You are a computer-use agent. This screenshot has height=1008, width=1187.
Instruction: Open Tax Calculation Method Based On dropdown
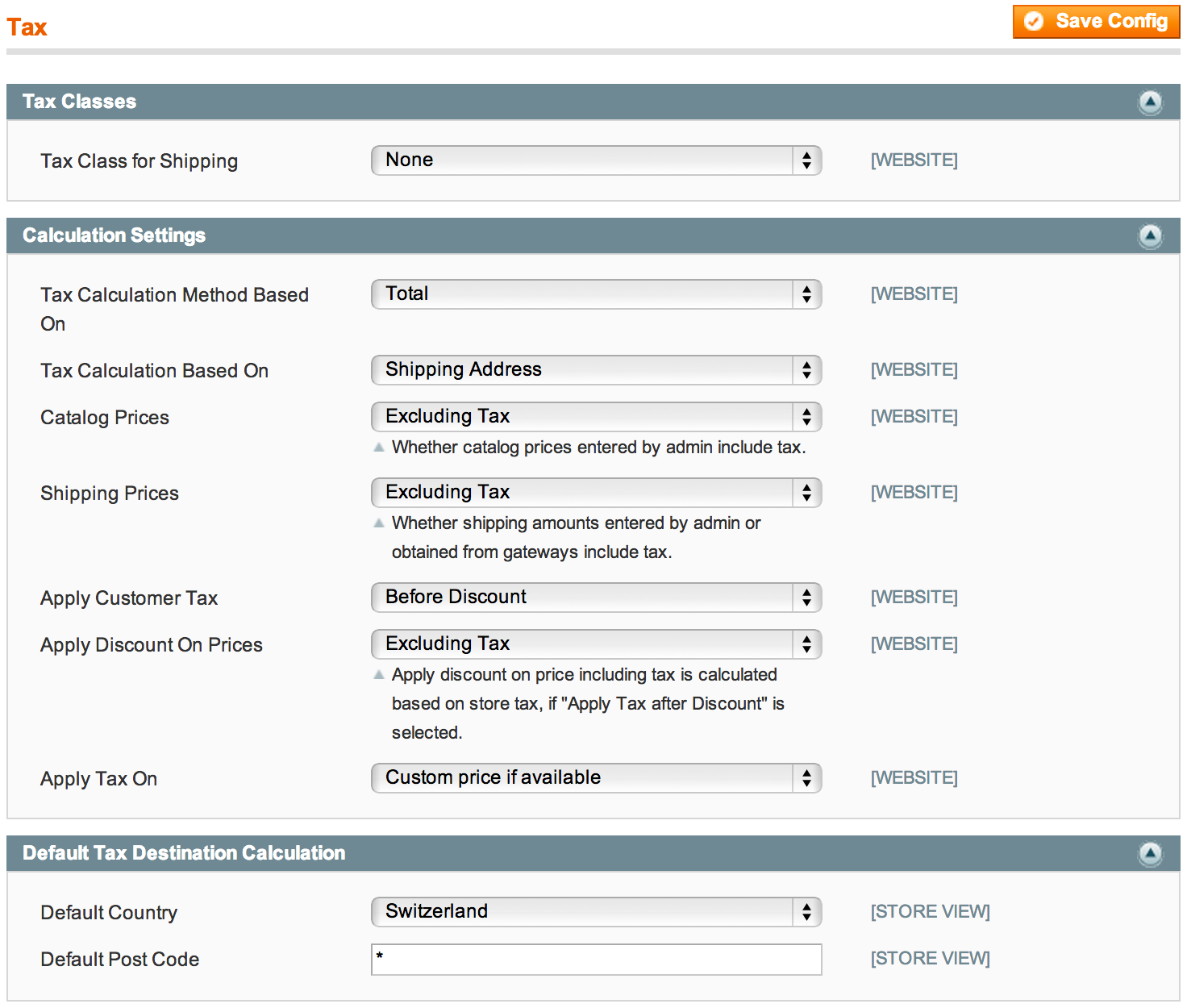pos(596,294)
